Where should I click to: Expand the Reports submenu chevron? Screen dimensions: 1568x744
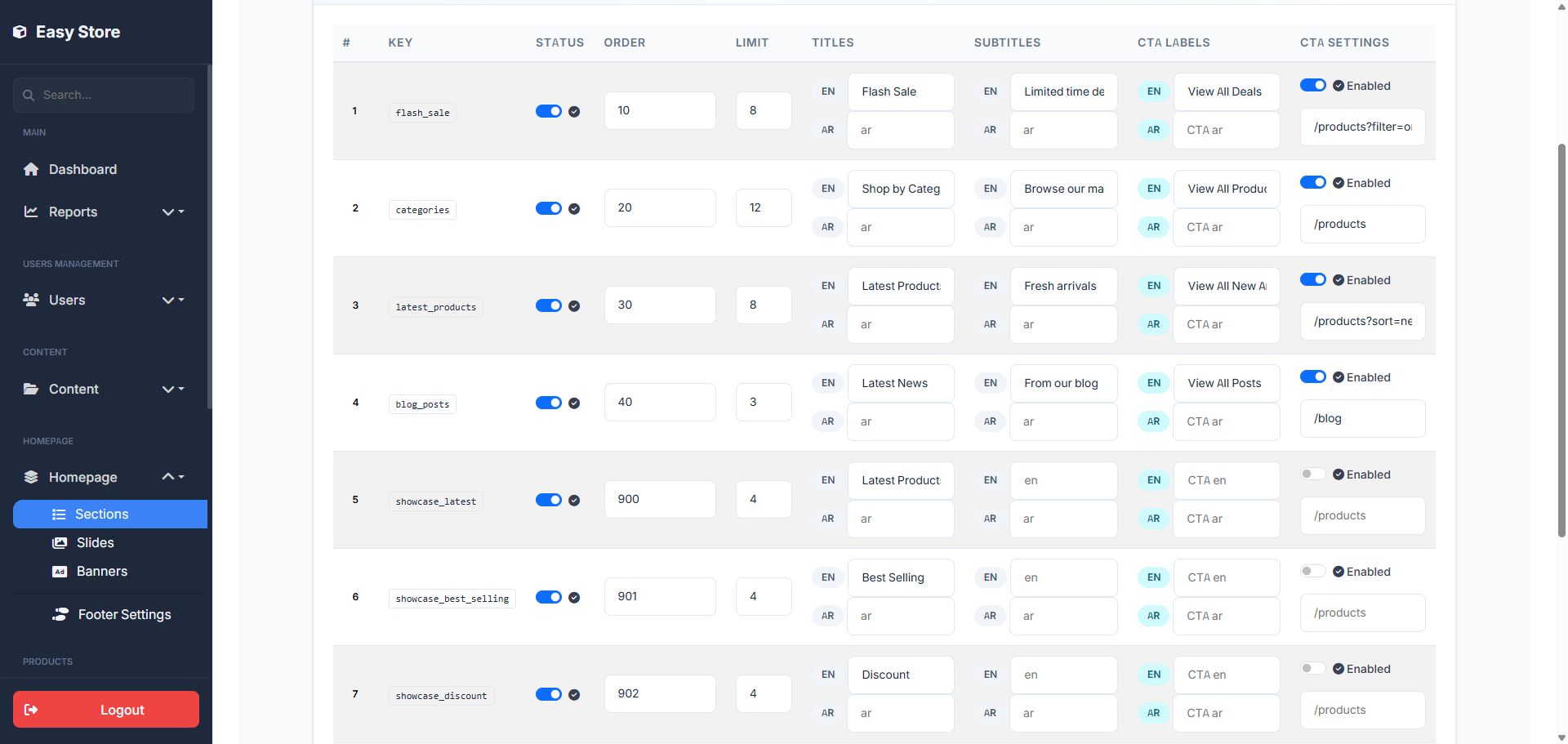[171, 212]
